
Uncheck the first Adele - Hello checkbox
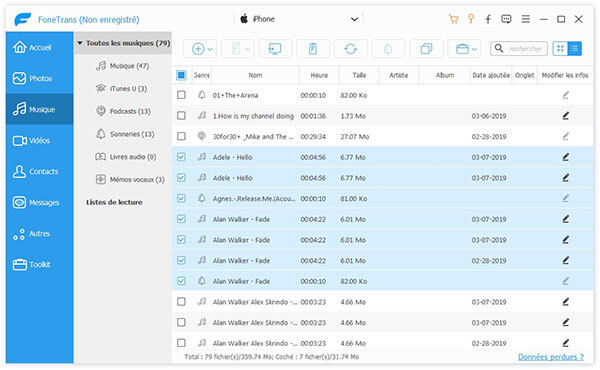coord(181,157)
